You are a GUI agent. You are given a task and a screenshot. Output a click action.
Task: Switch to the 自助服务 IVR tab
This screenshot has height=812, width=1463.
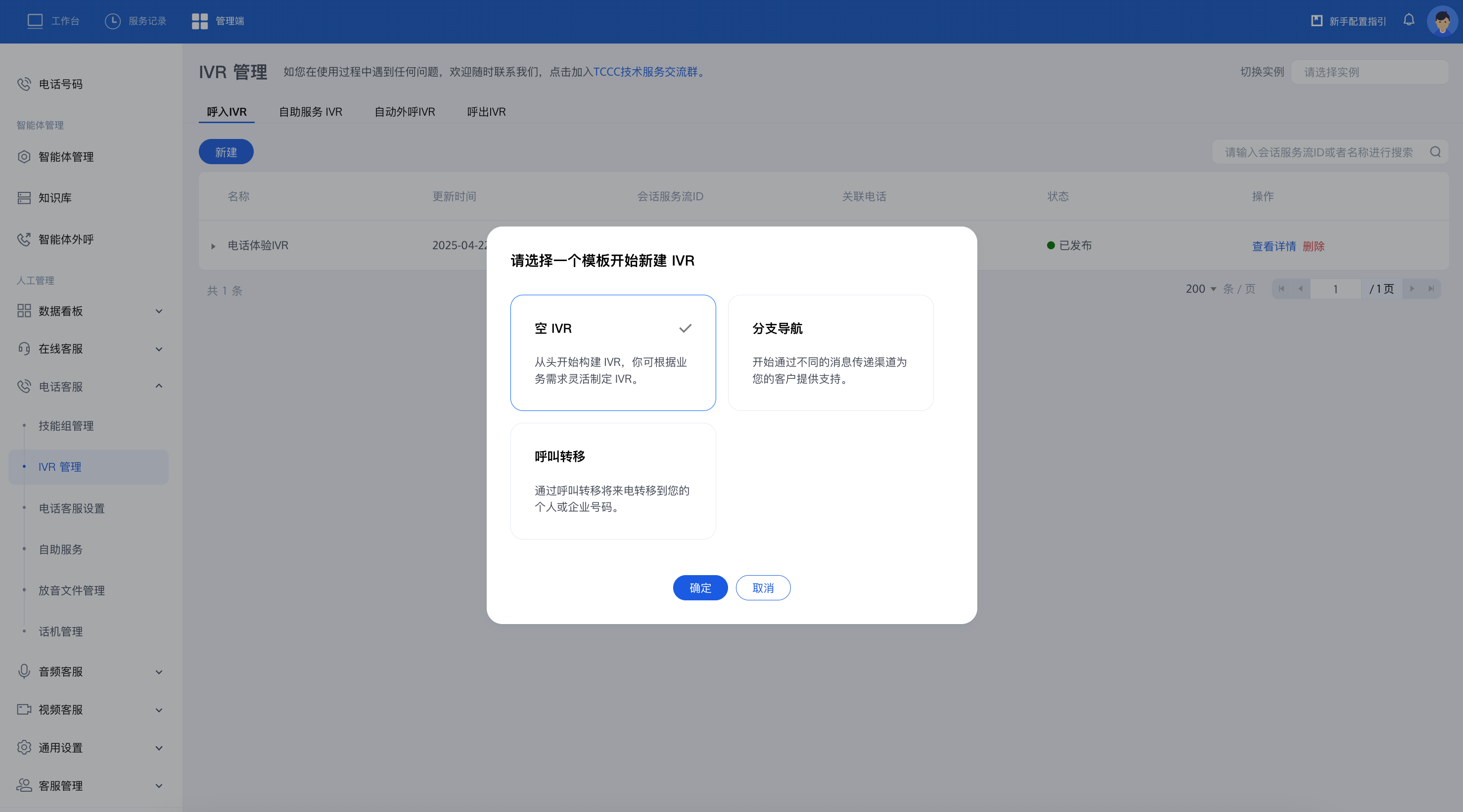click(x=310, y=112)
